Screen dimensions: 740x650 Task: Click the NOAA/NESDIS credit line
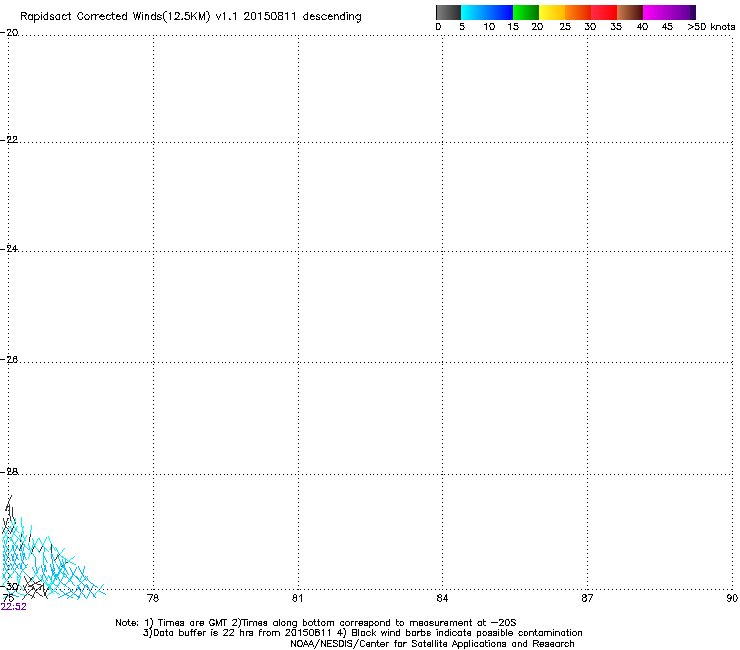pyautogui.click(x=432, y=644)
